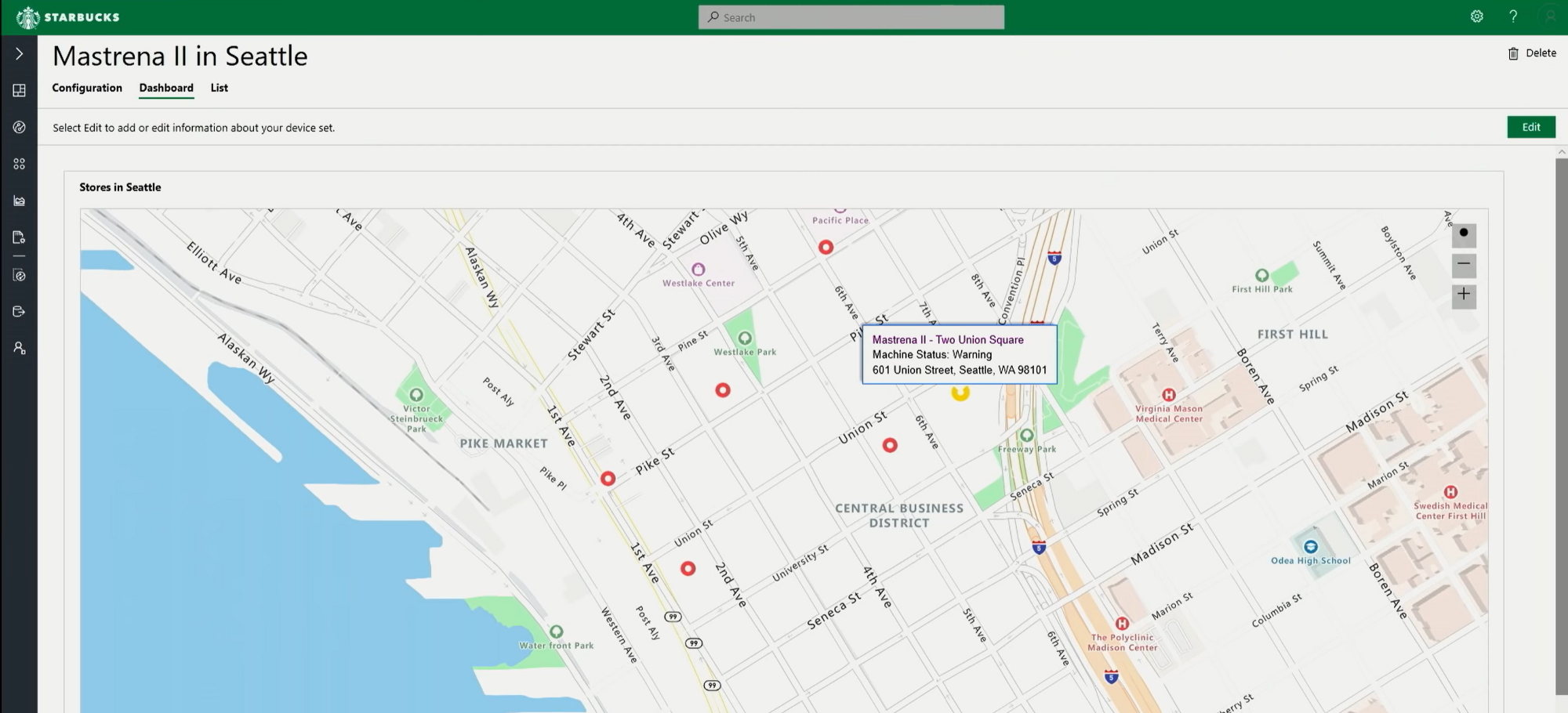Viewport: 1568px width, 713px height.
Task: Click the Starbucks logo in header
Action: click(67, 17)
